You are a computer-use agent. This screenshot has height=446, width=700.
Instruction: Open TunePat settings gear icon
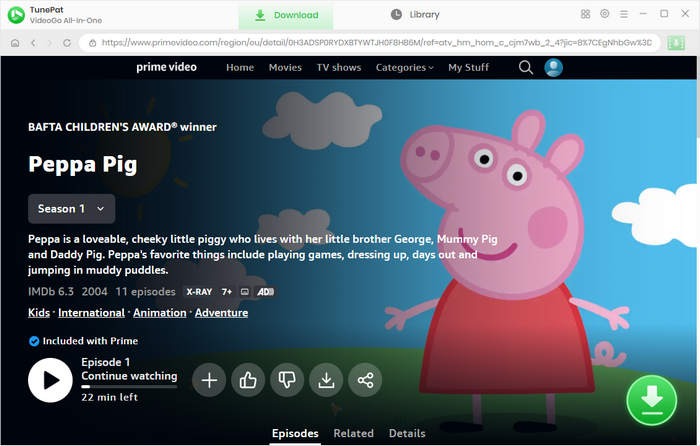pos(604,14)
